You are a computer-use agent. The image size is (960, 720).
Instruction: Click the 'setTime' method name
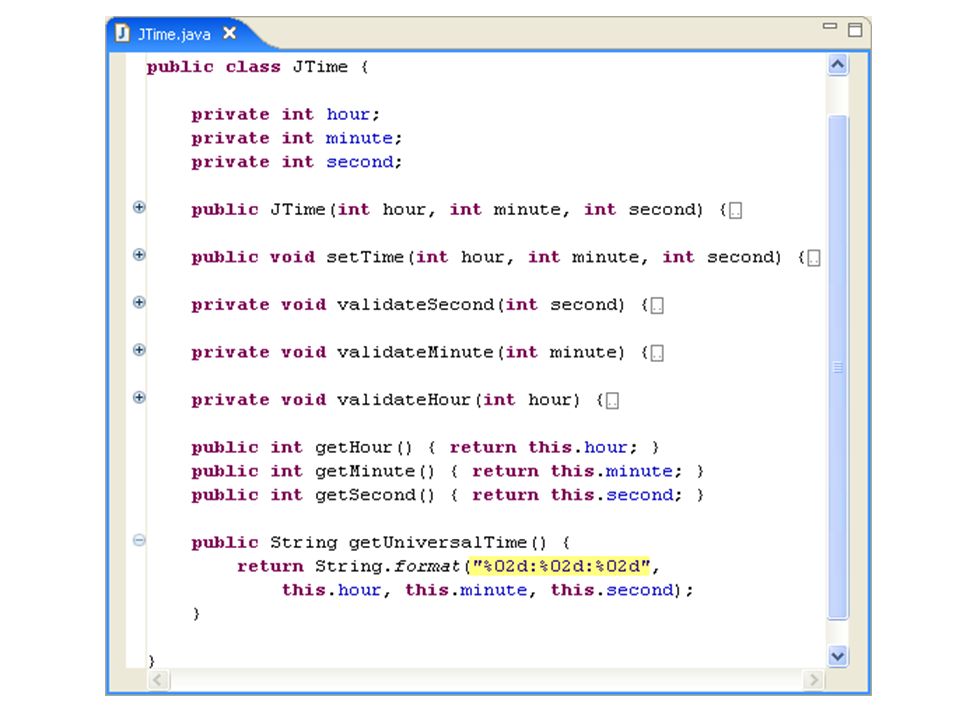coord(365,257)
